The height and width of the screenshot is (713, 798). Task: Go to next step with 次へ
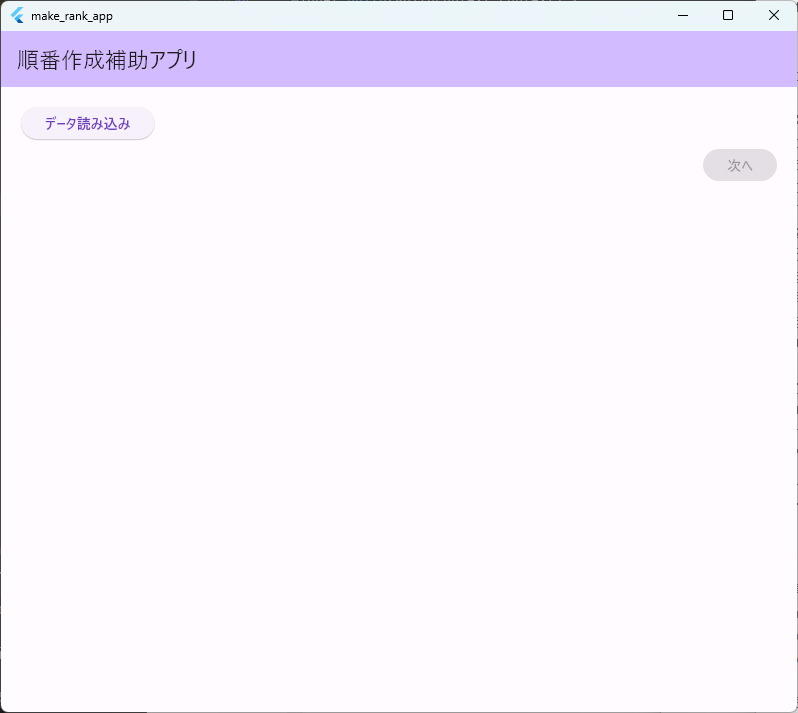tap(739, 165)
